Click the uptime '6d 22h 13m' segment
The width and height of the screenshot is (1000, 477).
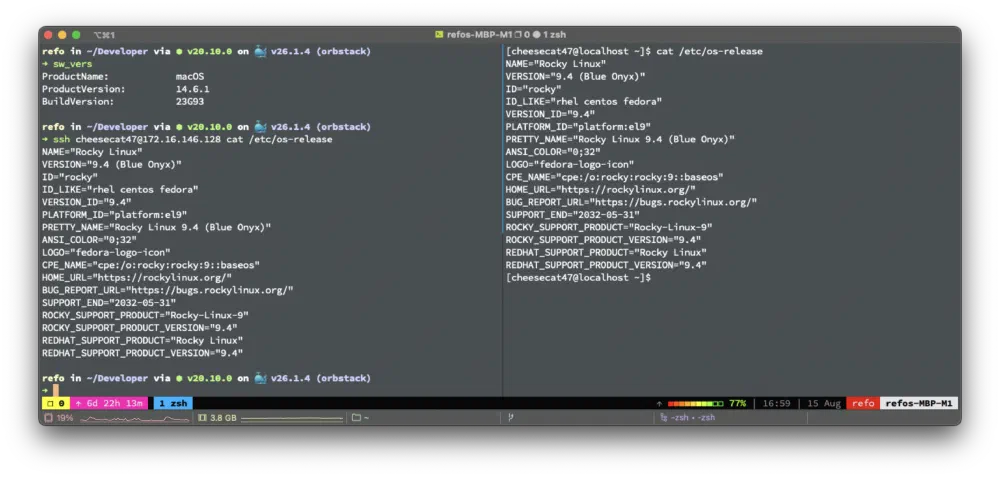pyautogui.click(x=110, y=403)
